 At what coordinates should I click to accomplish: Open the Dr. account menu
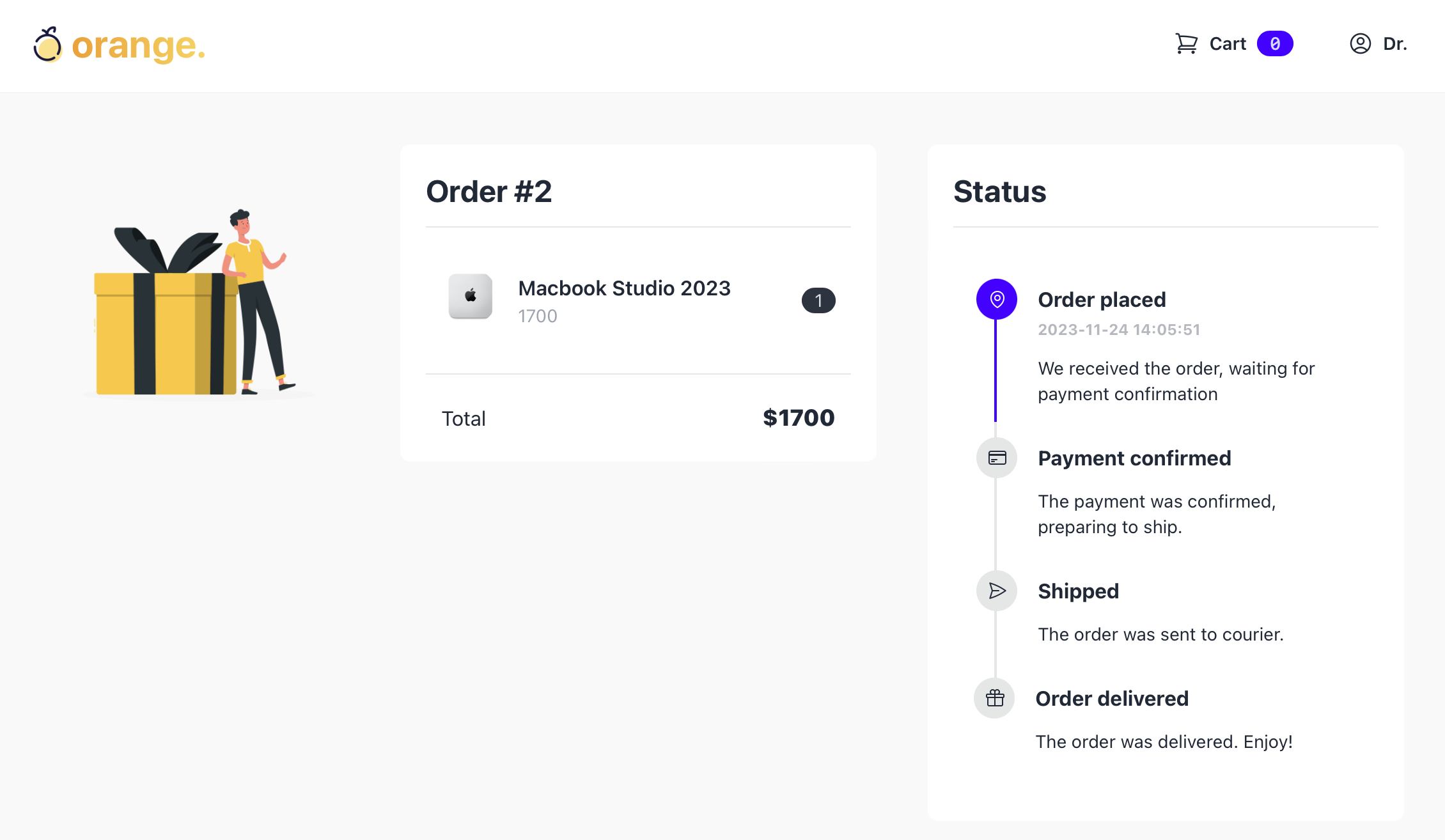pos(1394,43)
